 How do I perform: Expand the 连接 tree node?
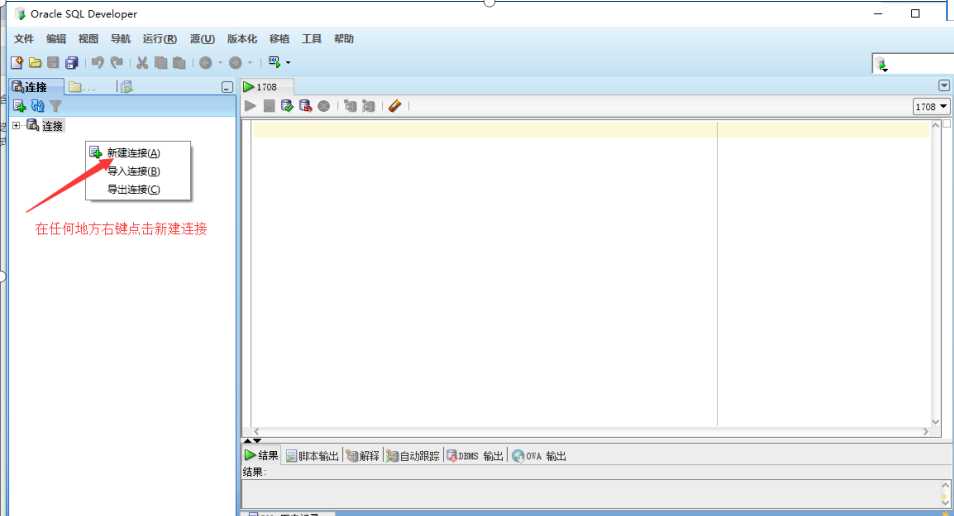[16, 125]
